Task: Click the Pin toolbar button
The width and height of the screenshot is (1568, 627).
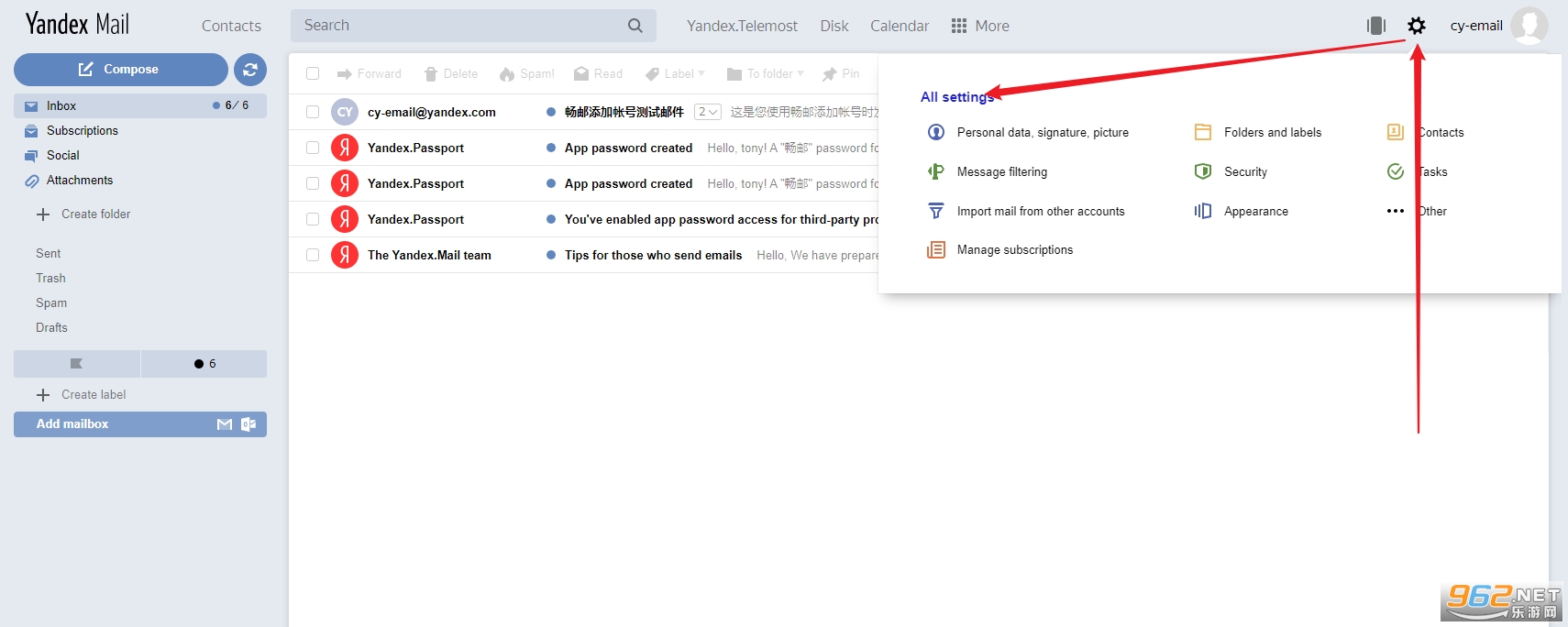Action: click(841, 73)
